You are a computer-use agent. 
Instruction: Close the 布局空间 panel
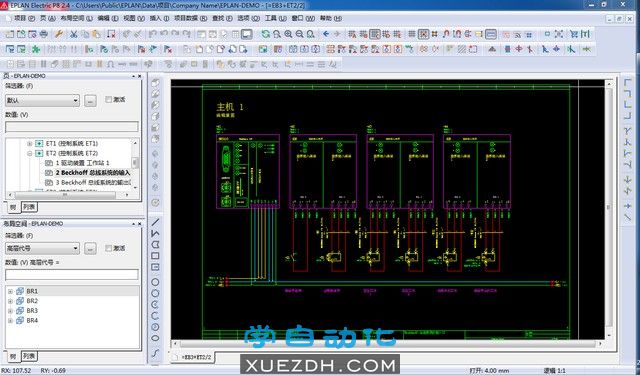click(x=140, y=224)
